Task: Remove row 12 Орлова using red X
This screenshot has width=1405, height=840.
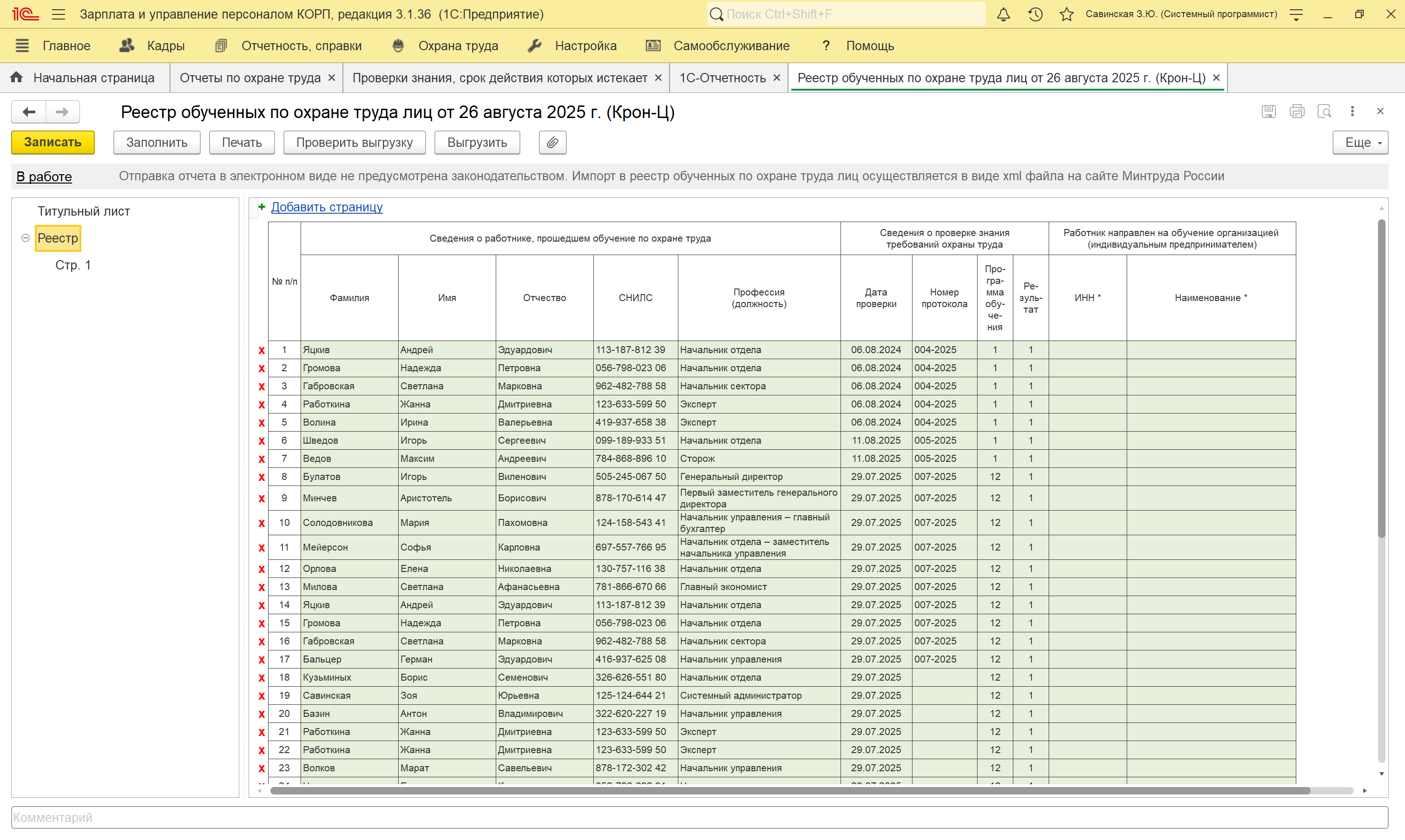Action: tap(262, 569)
